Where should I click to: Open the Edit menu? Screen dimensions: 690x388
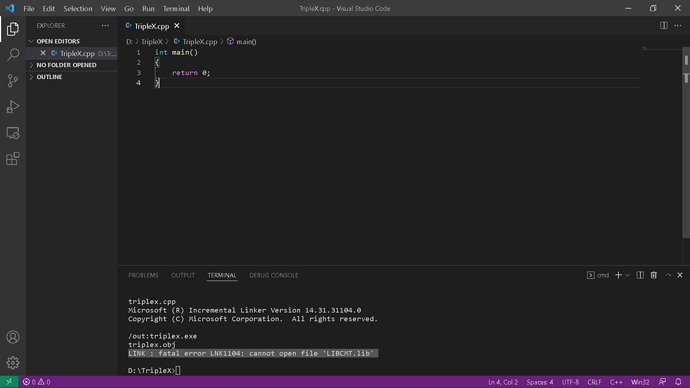pos(48,8)
